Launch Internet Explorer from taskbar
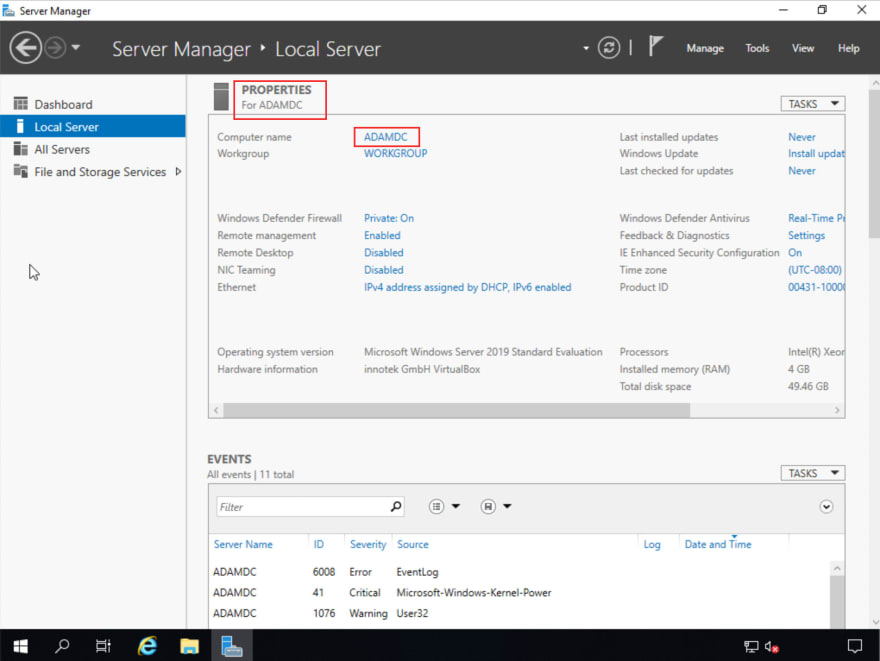880x661 pixels. coord(147,646)
